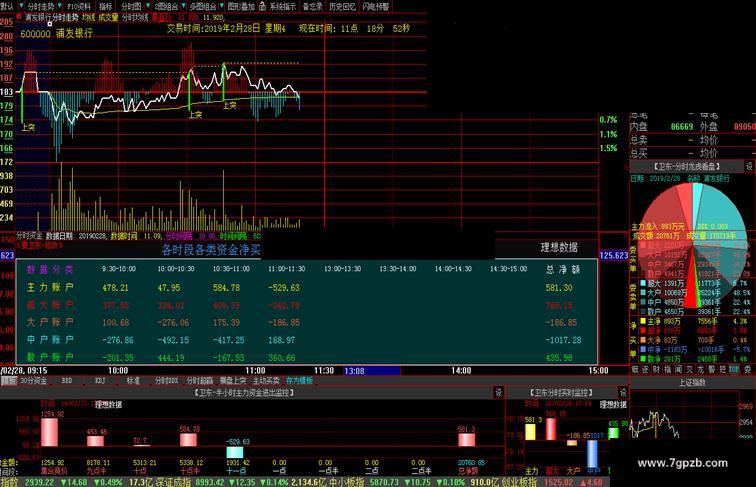Click the 设 settings button of 分时龙虎看盘 panel
The width and height of the screenshot is (756, 487).
pyautogui.click(x=749, y=166)
